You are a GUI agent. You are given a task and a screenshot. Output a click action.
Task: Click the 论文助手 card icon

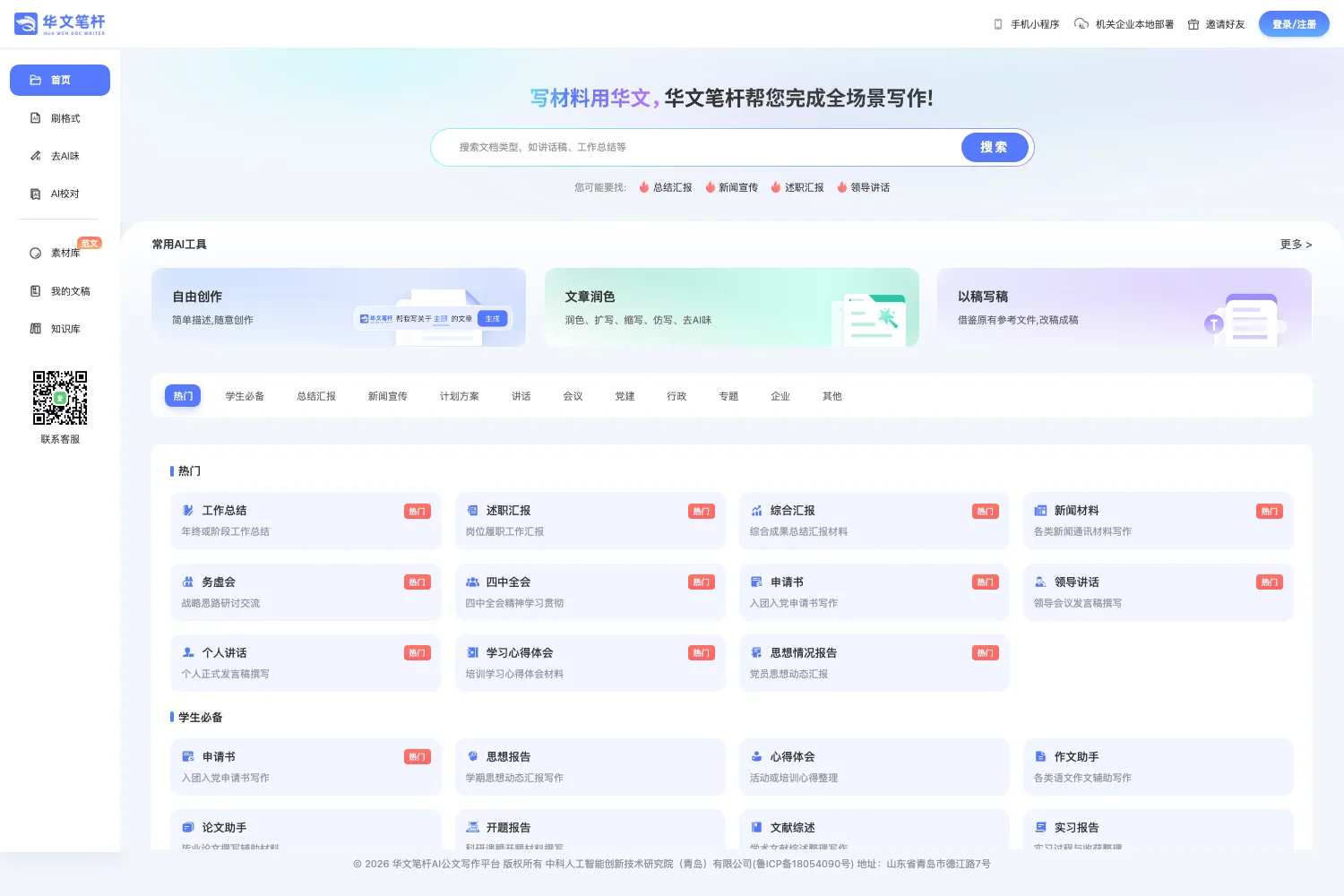188,828
